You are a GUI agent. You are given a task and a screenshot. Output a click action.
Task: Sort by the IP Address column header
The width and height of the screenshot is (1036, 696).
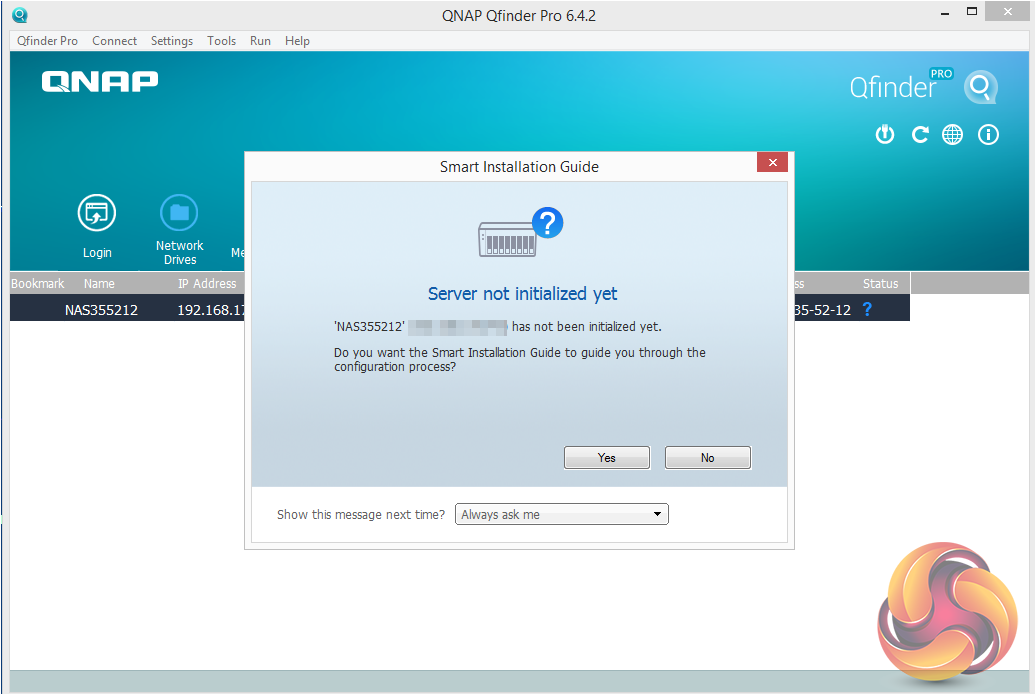click(207, 284)
